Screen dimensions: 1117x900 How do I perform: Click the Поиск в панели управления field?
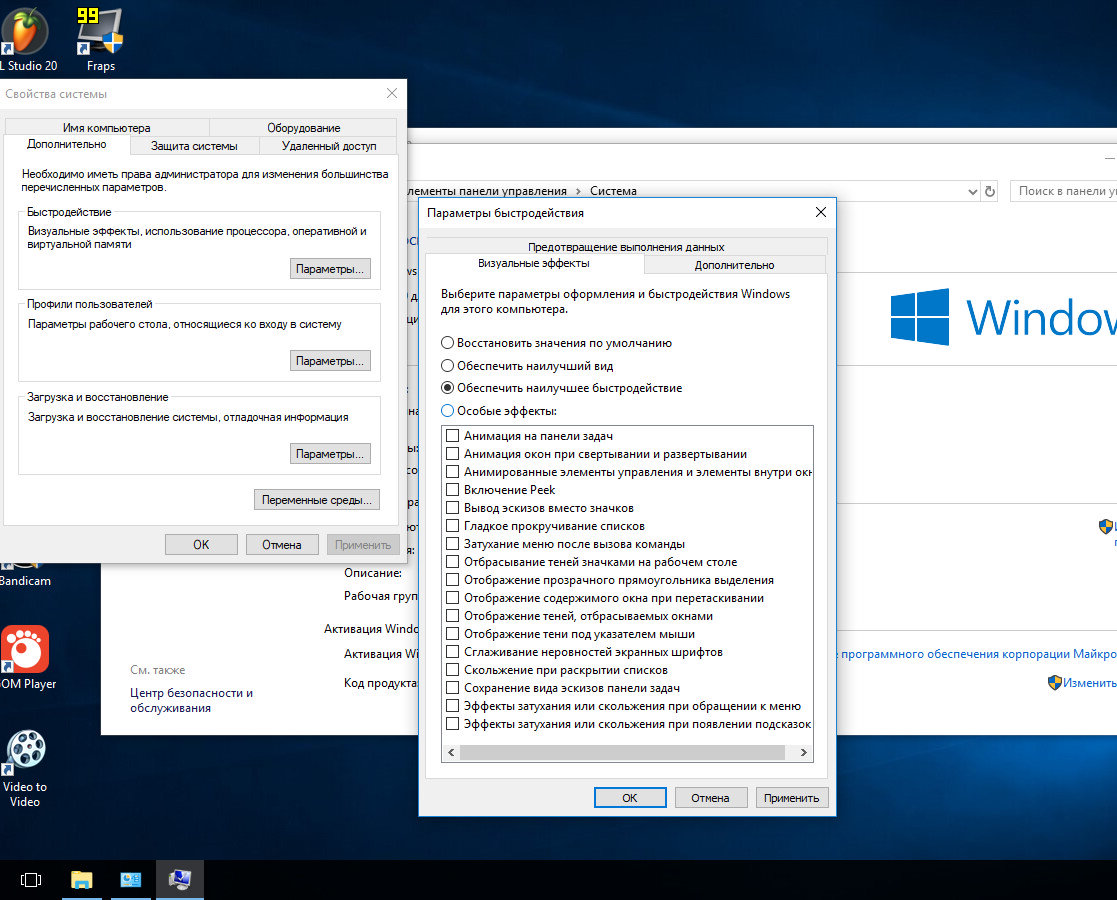pos(1063,191)
